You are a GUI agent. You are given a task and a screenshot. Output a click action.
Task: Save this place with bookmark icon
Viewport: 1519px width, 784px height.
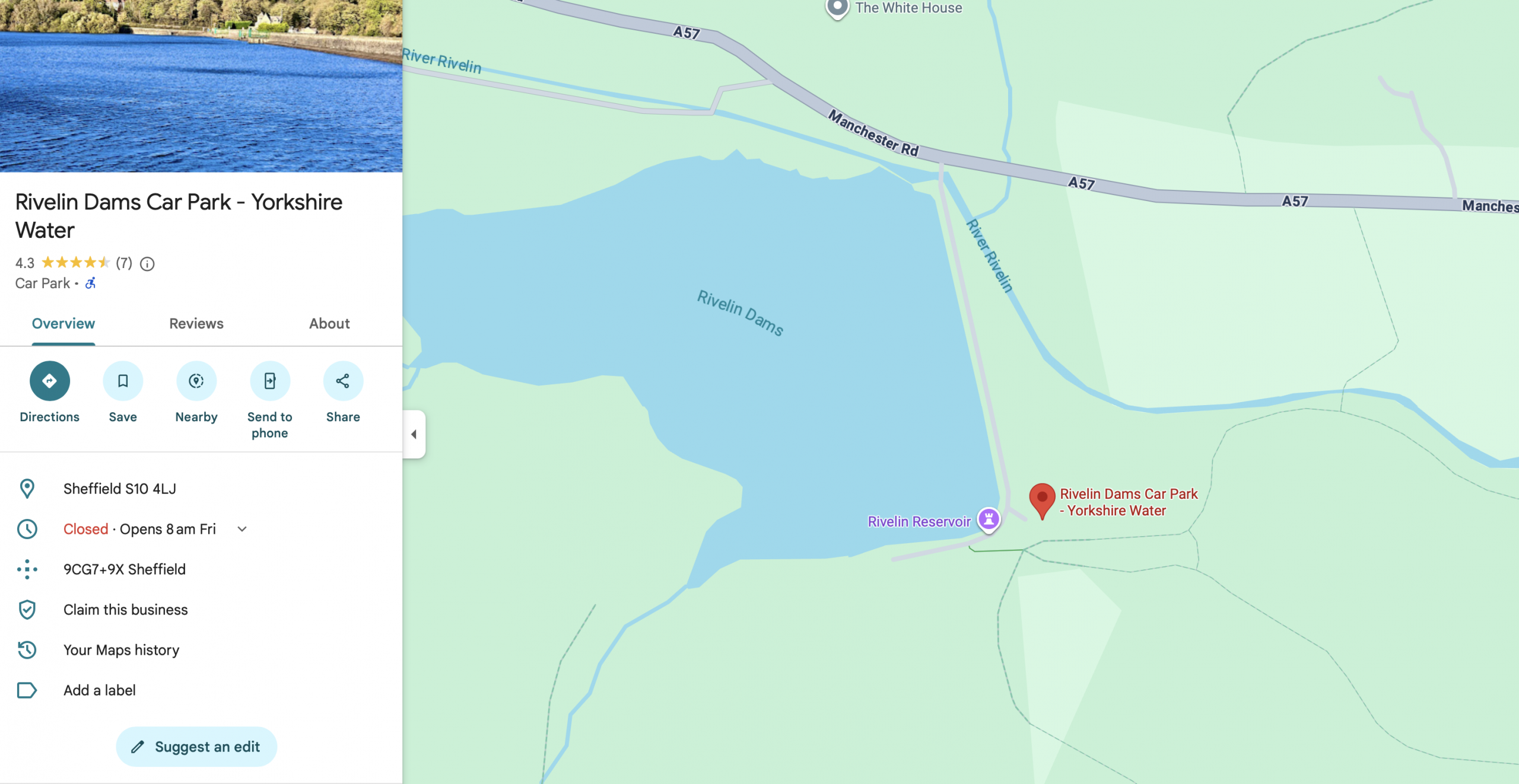[x=123, y=381]
